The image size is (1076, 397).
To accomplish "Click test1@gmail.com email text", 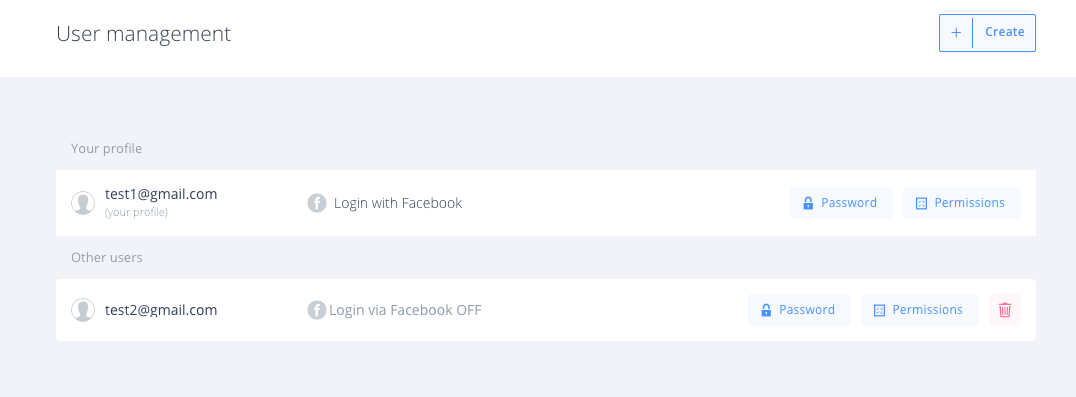I will click(x=161, y=194).
